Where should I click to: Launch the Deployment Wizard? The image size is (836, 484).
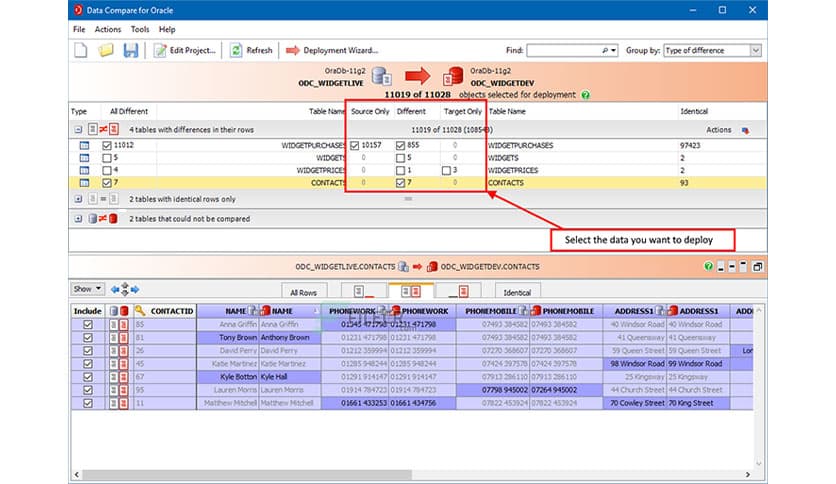(332, 50)
